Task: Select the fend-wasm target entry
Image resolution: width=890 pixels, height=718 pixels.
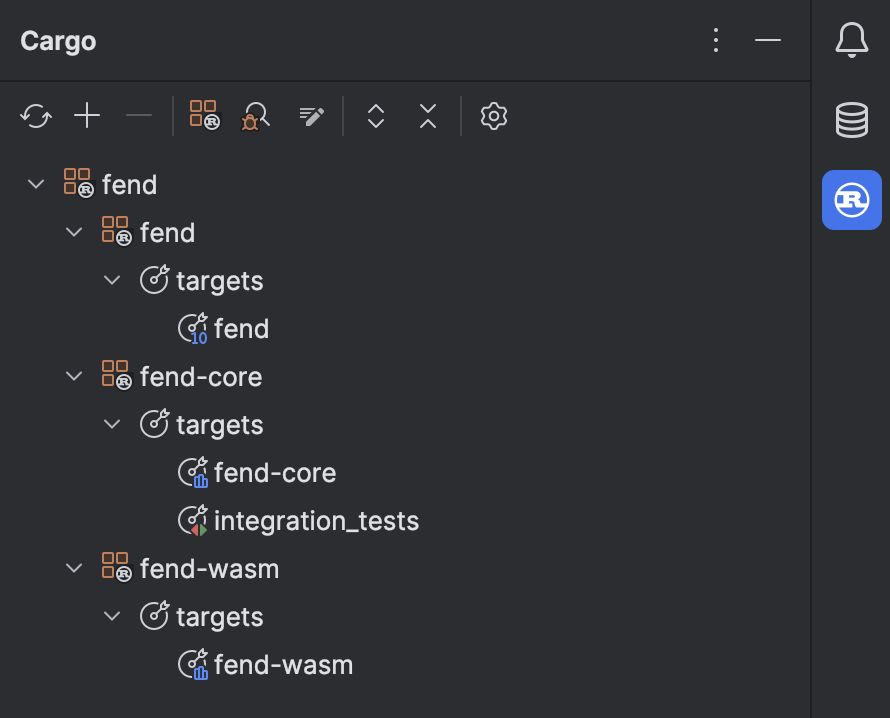Action: point(281,664)
